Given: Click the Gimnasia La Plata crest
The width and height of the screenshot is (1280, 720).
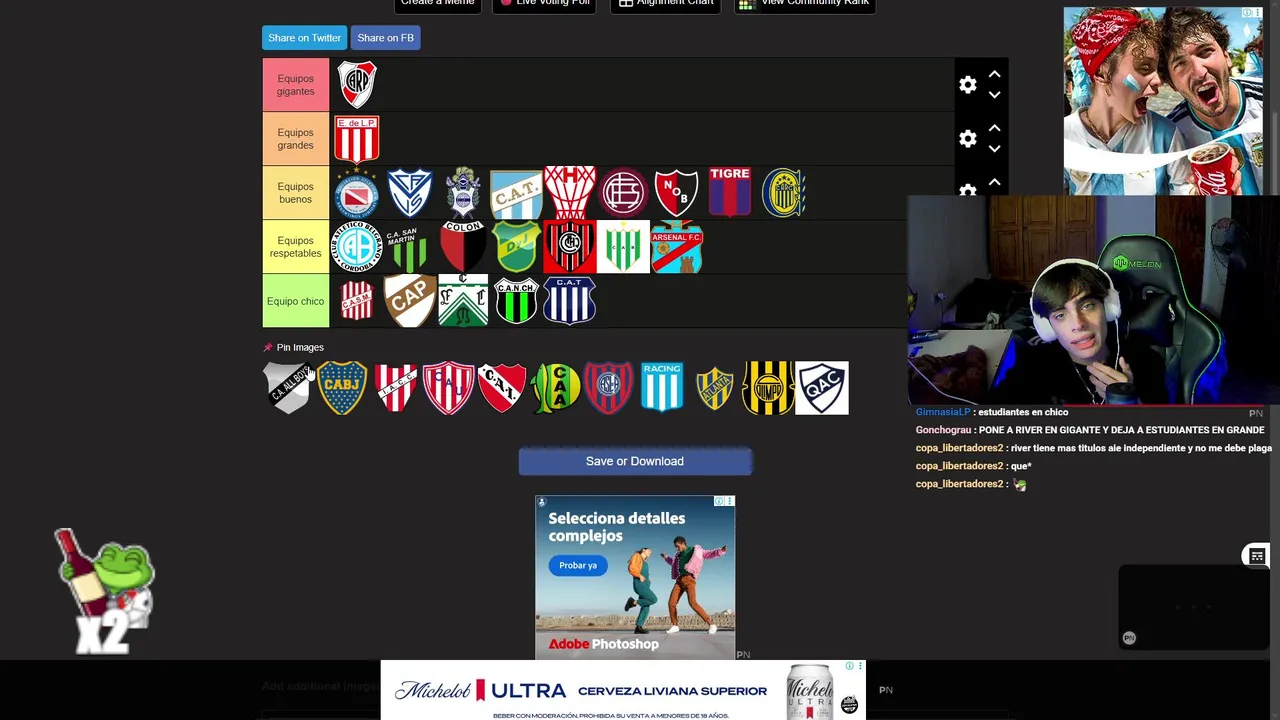Looking at the screenshot, I should pyautogui.click(x=463, y=193).
